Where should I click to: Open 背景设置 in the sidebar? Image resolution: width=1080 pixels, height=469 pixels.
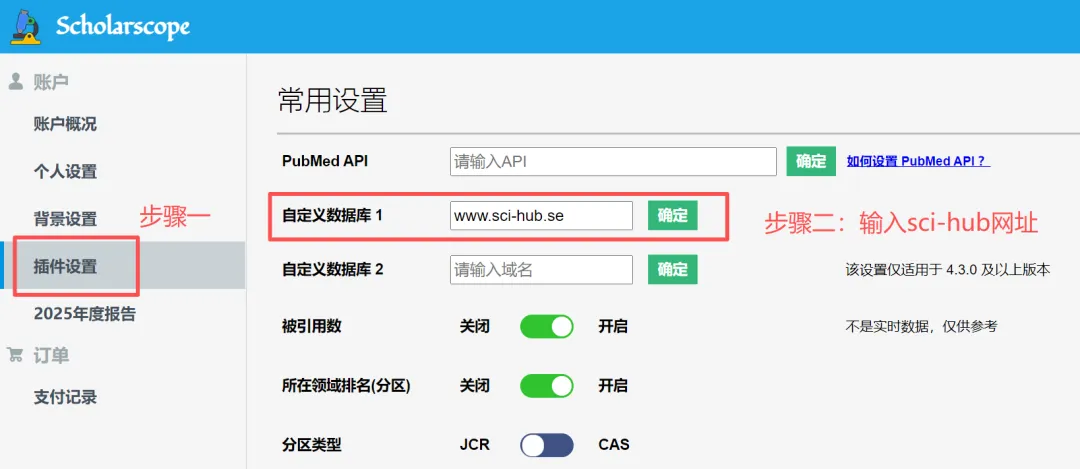point(65,219)
